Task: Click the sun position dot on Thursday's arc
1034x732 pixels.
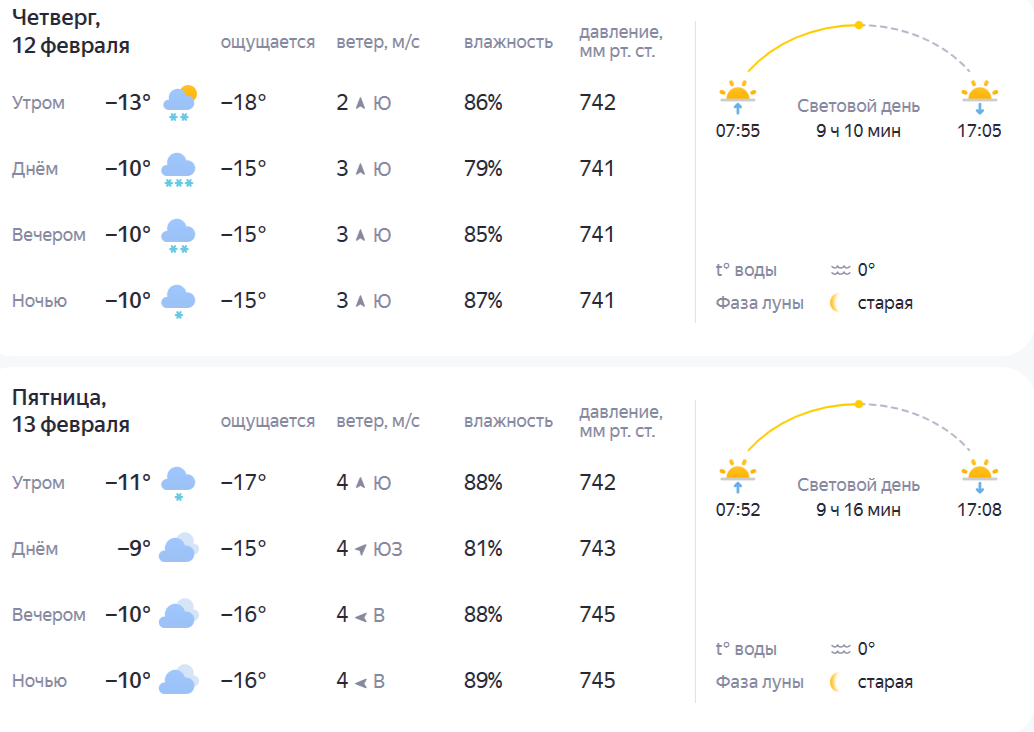Action: (x=858, y=24)
